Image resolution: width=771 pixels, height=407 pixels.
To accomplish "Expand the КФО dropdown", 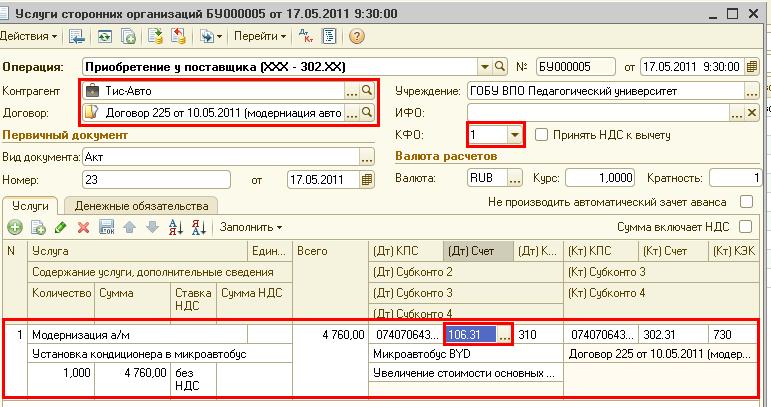I will 514,134.
